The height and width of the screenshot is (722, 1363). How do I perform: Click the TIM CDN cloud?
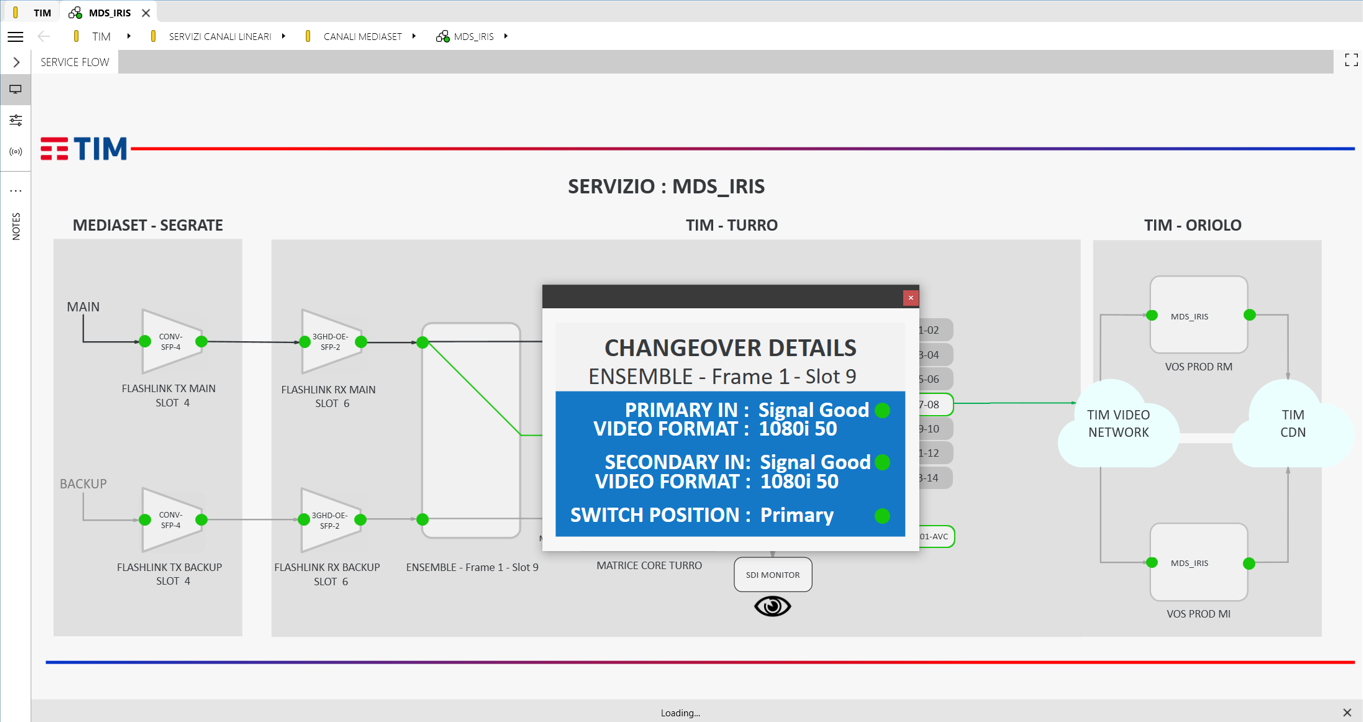click(x=1293, y=423)
